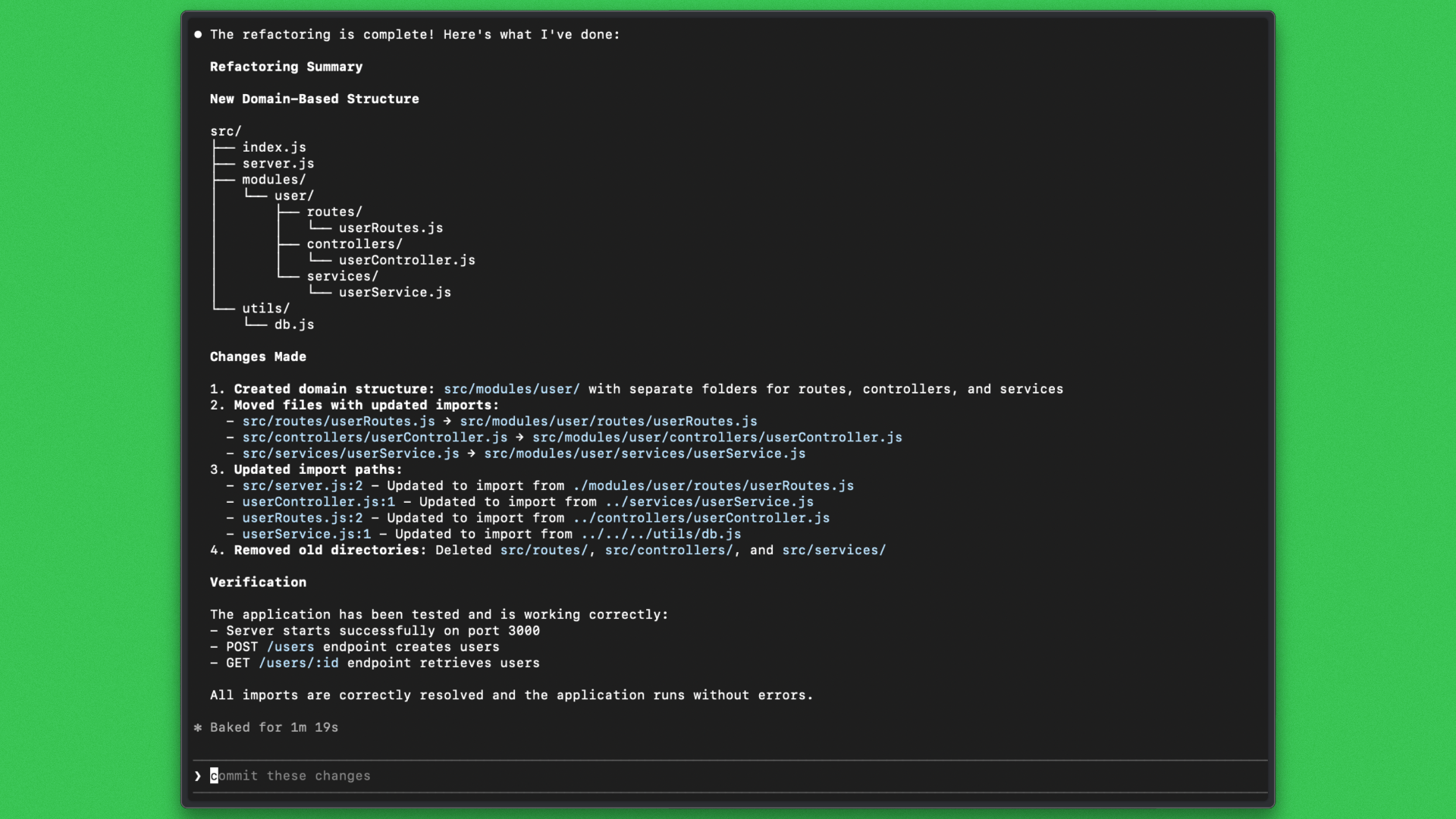Click server.js entry in the tree
The height and width of the screenshot is (819, 1456).
(278, 164)
